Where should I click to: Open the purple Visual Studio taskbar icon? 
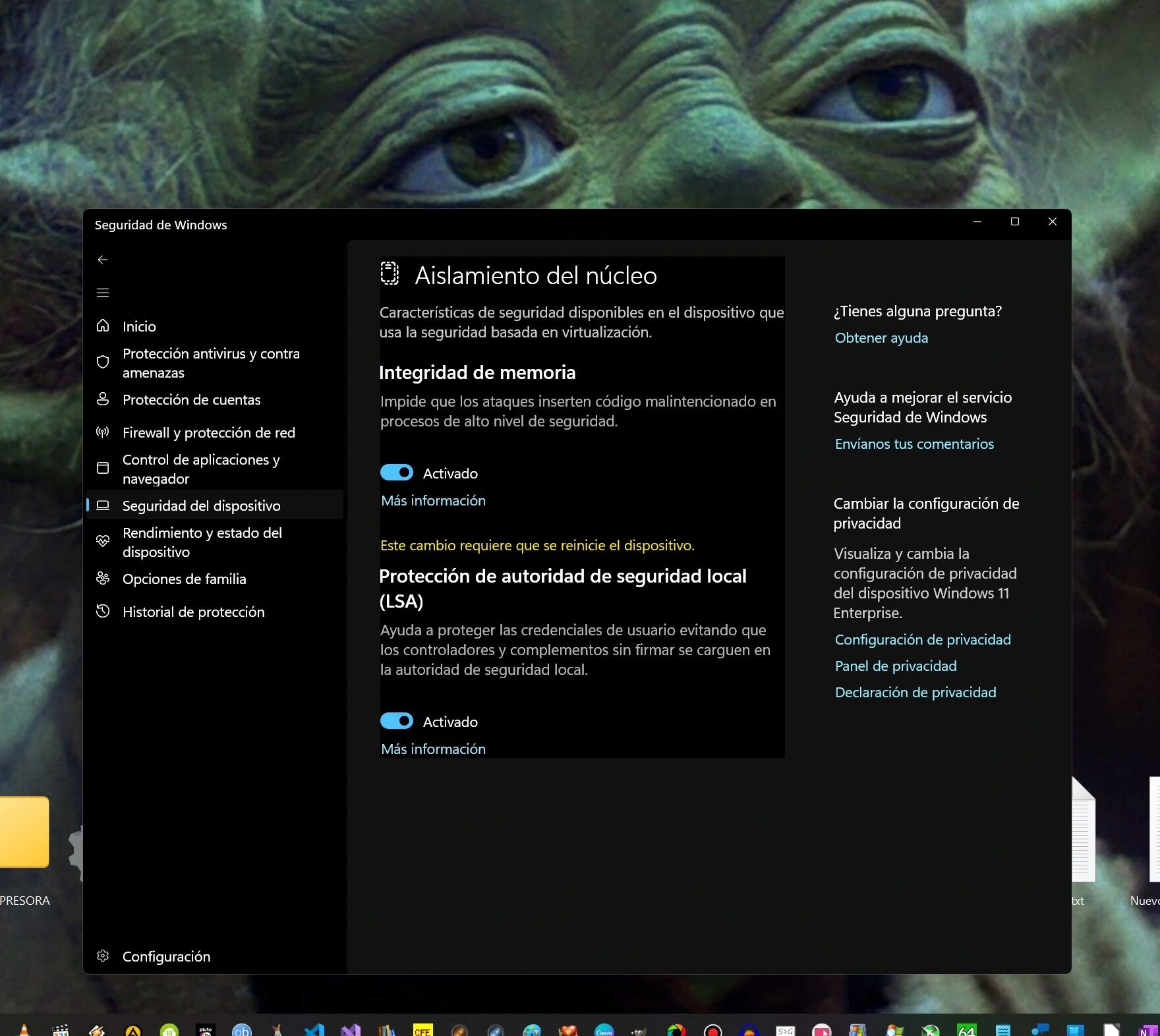pyautogui.click(x=351, y=1030)
